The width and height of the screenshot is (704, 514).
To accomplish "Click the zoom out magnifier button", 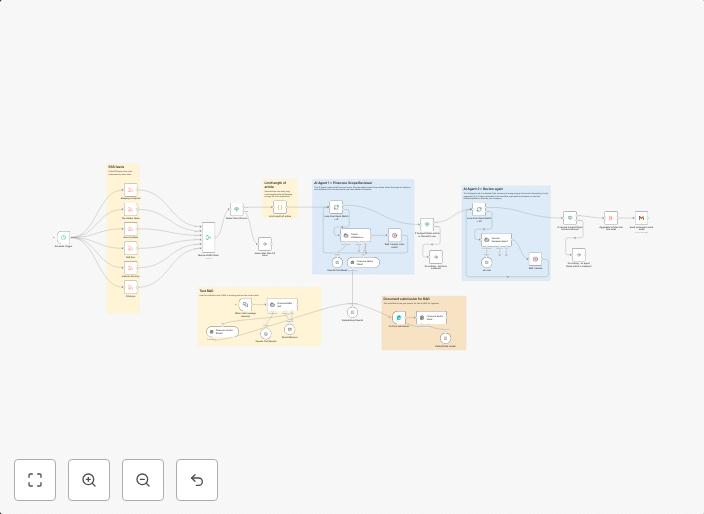I will (143, 480).
